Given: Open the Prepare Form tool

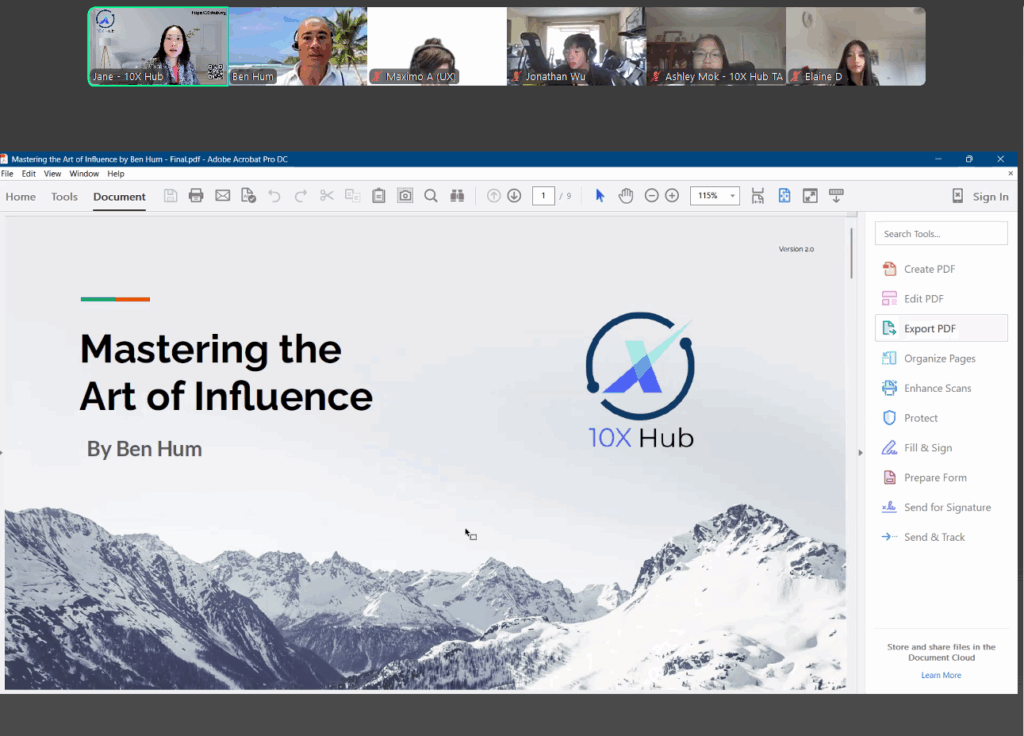Looking at the screenshot, I should click(941, 477).
